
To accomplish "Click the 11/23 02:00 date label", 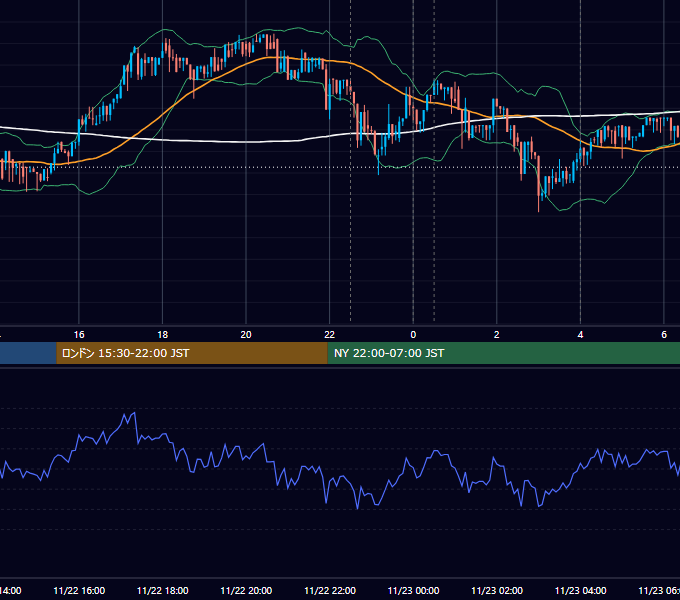I will pyautogui.click(x=497, y=591).
